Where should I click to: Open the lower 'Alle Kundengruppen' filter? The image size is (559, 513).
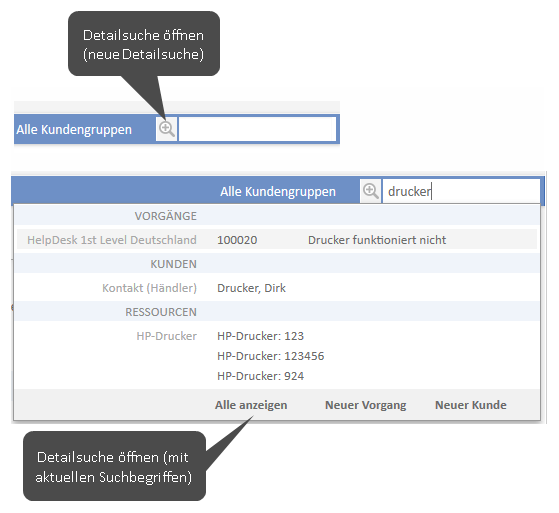tap(278, 191)
